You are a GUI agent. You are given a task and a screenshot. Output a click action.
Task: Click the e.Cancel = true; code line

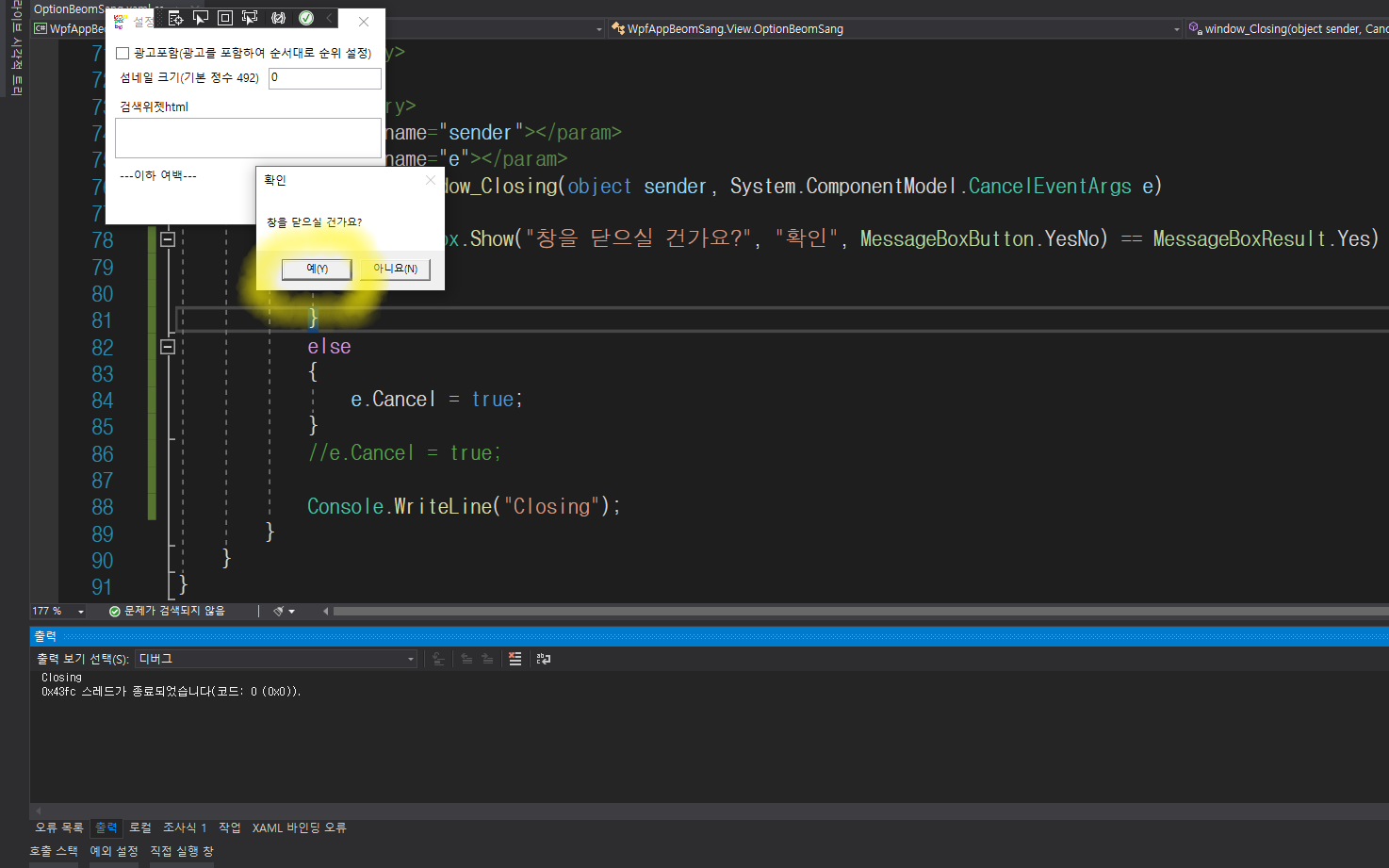pos(436,400)
